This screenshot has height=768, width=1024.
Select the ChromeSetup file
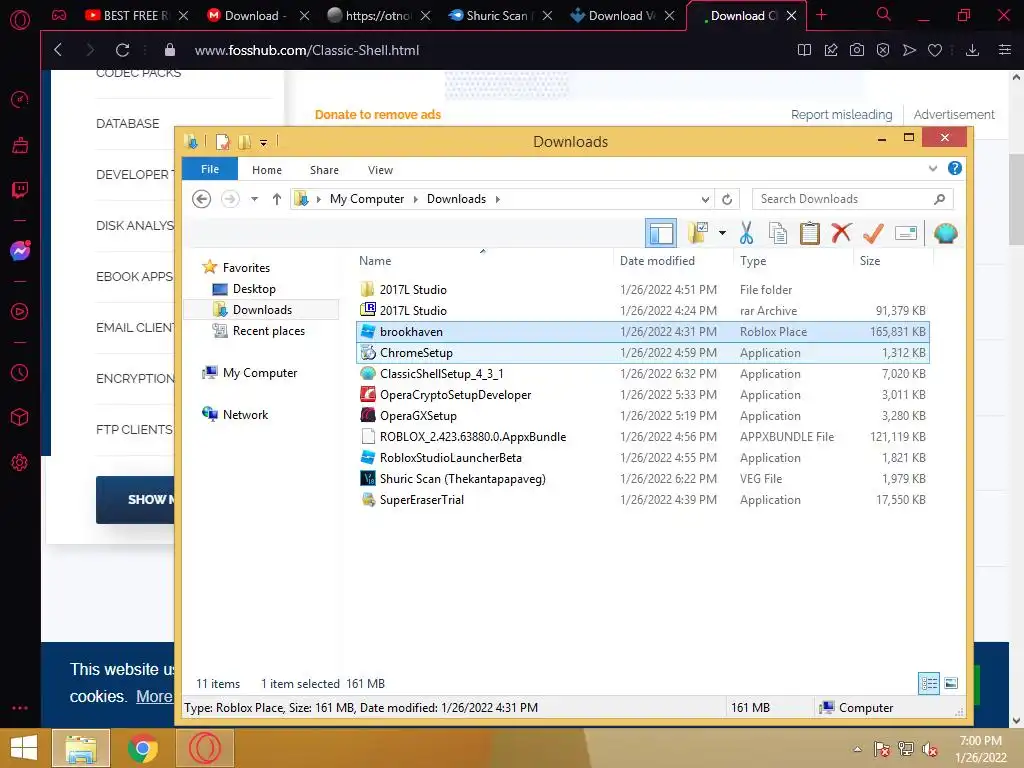643,353
